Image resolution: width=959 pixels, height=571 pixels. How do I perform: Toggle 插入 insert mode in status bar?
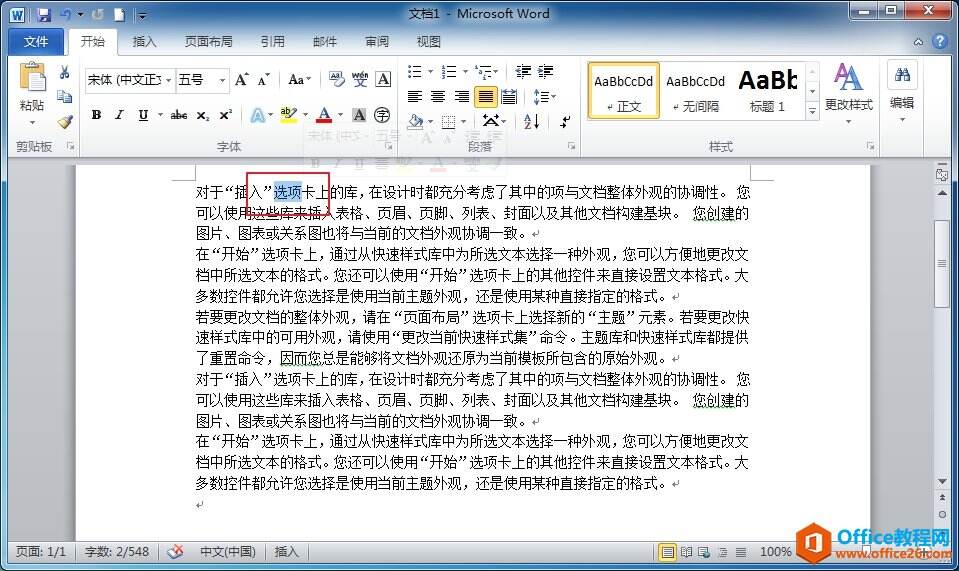286,551
